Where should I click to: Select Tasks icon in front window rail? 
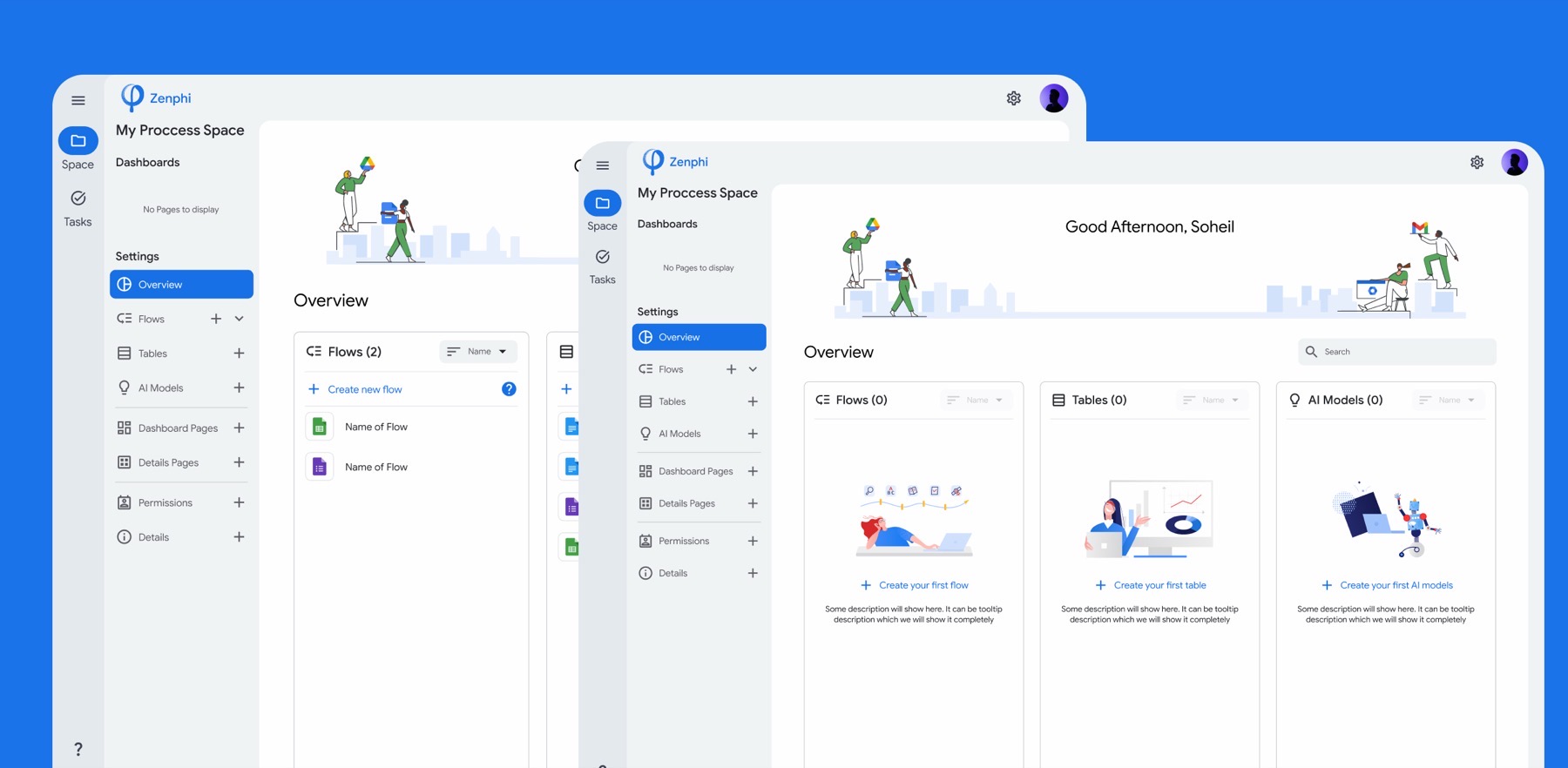coord(602,257)
